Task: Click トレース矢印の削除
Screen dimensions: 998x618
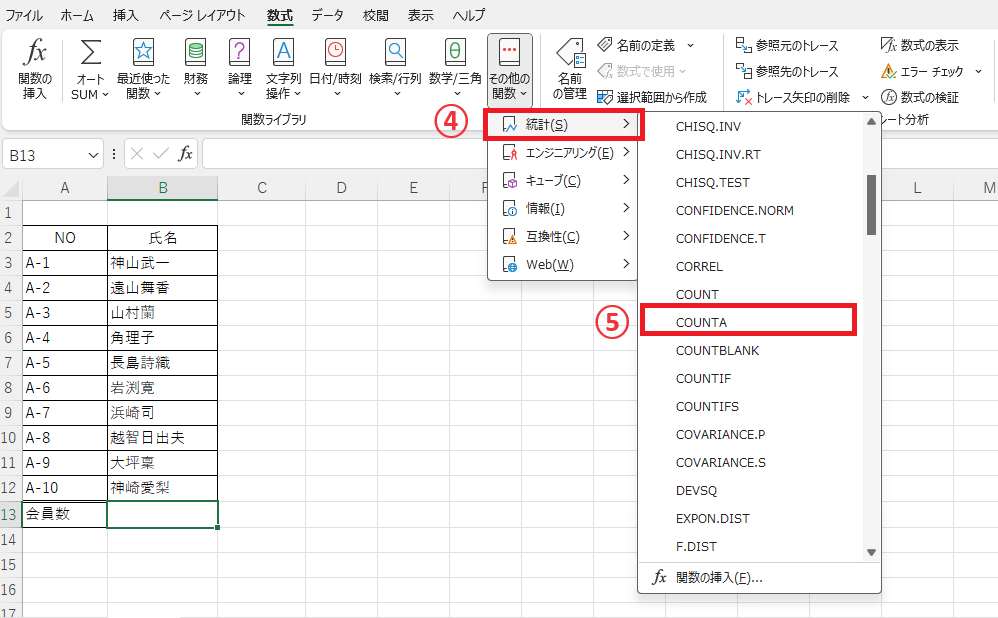Action: (793, 97)
